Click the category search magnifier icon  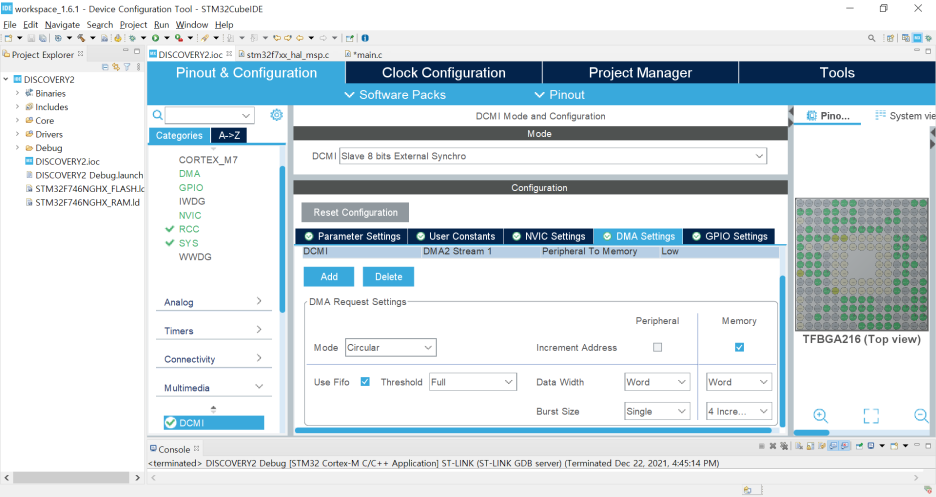click(157, 115)
